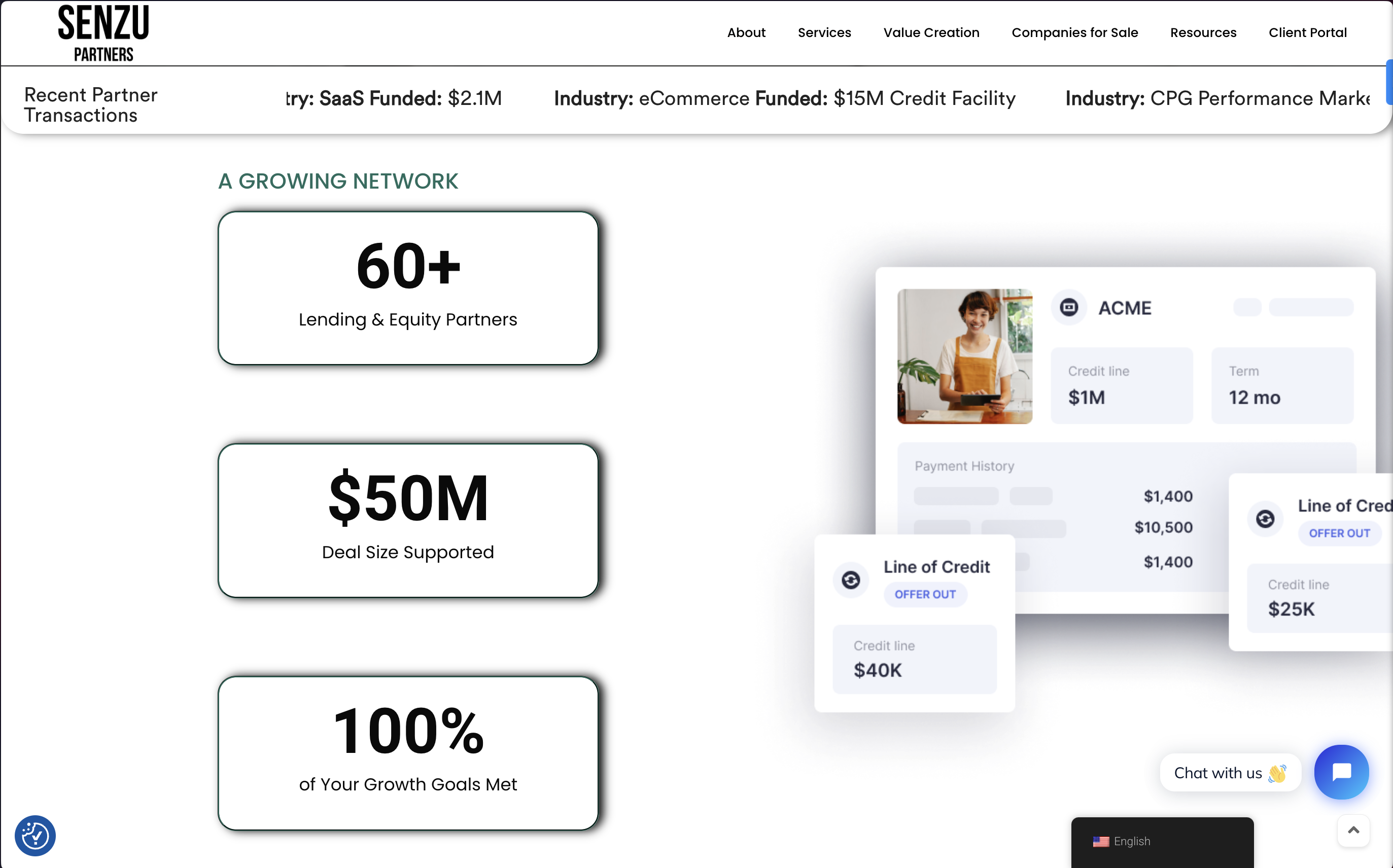Viewport: 1393px width, 868px height.
Task: Click the OFFER OUT badge under $40K card
Action: coord(925,594)
